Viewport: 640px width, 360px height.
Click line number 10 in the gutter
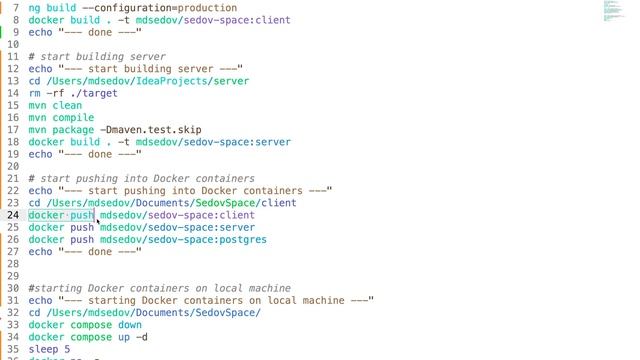[13, 44]
